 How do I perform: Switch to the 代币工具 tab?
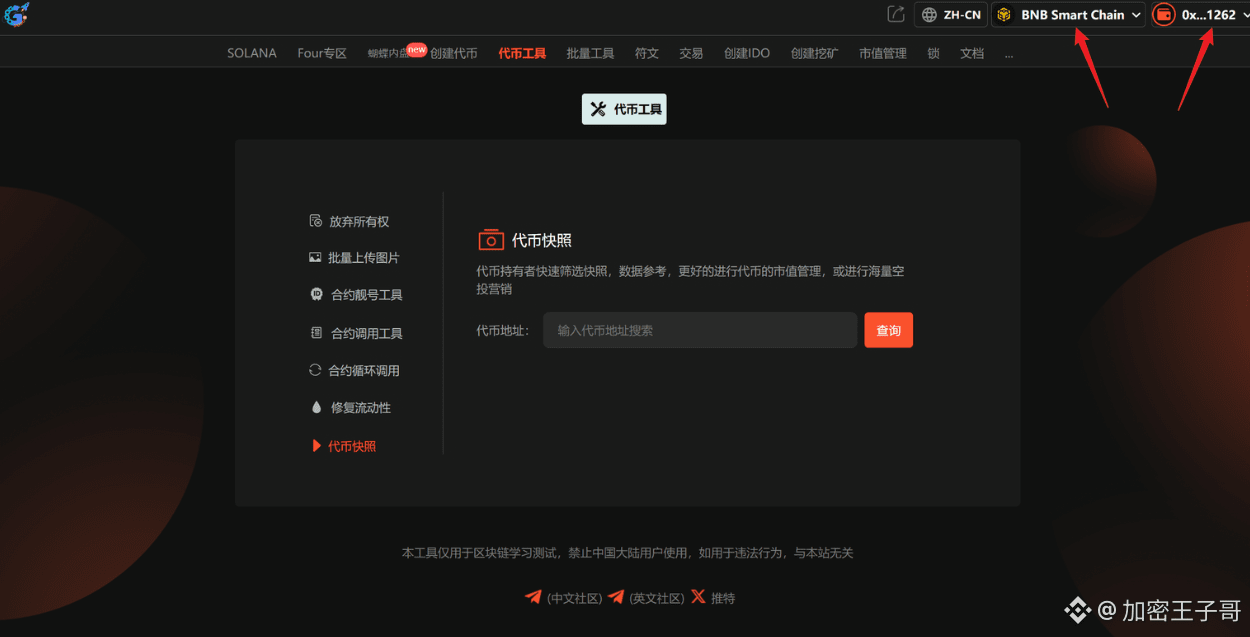pos(520,52)
